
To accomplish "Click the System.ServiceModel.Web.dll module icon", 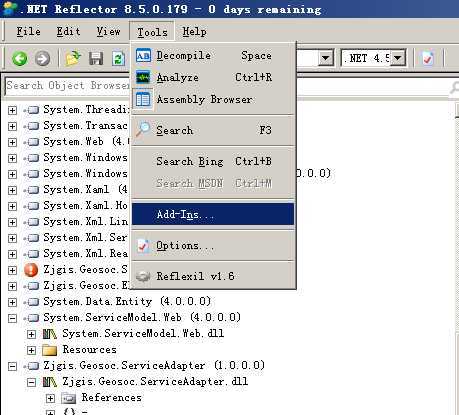I will [x=50, y=334].
